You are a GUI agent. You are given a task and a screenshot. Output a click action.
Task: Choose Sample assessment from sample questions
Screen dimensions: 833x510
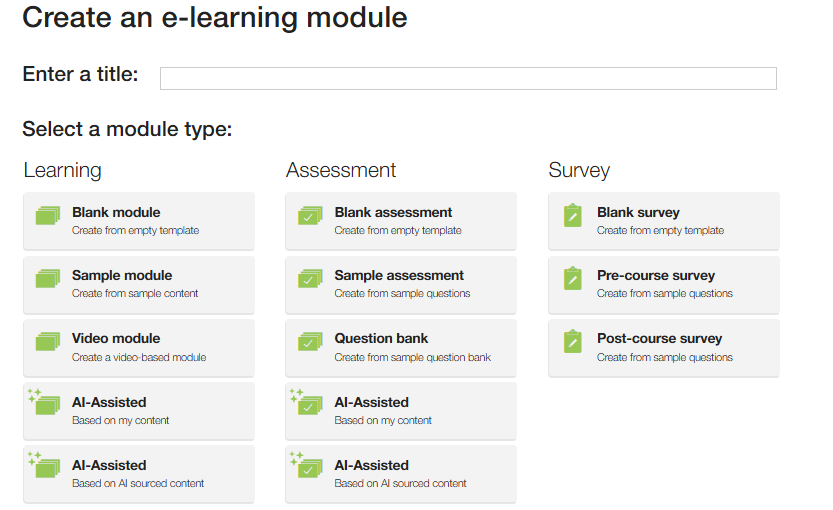[401, 285]
